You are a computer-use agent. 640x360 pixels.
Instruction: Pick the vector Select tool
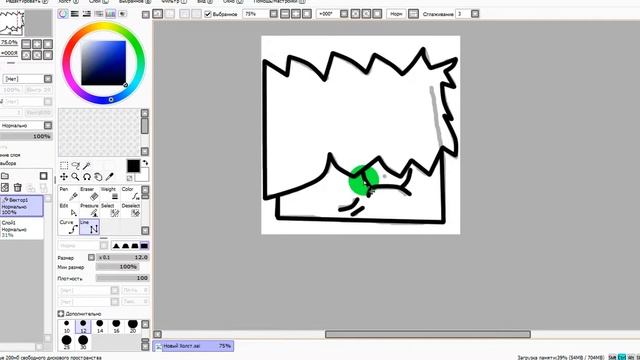(110, 210)
